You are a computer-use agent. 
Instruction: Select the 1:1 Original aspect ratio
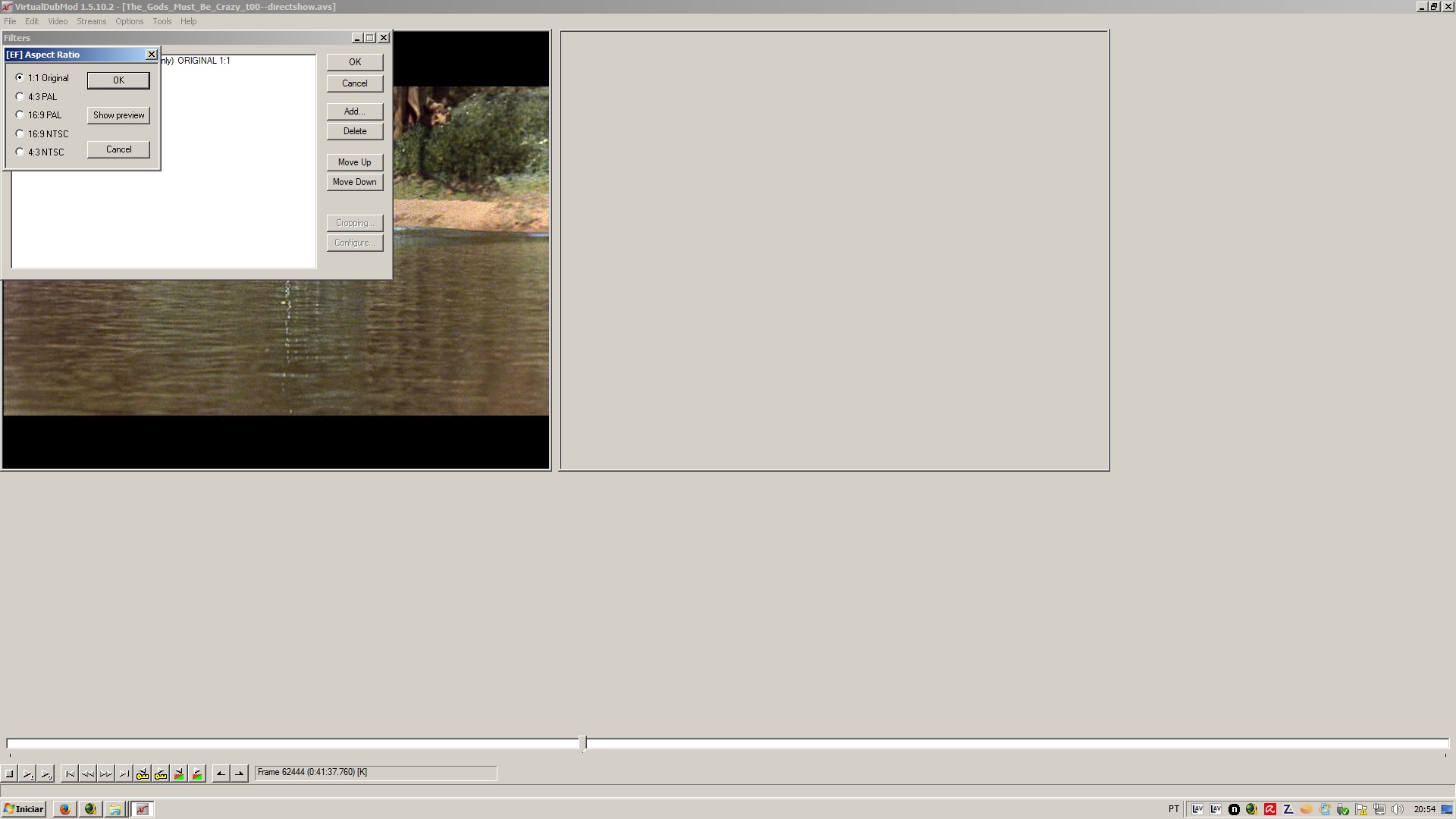coord(19,77)
